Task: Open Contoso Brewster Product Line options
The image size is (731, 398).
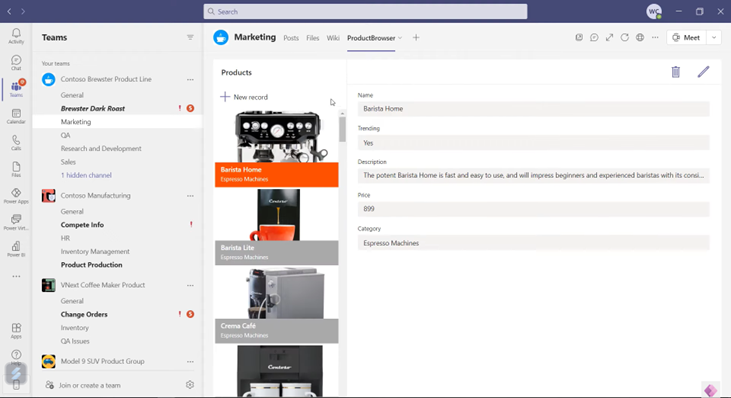Action: (x=190, y=79)
